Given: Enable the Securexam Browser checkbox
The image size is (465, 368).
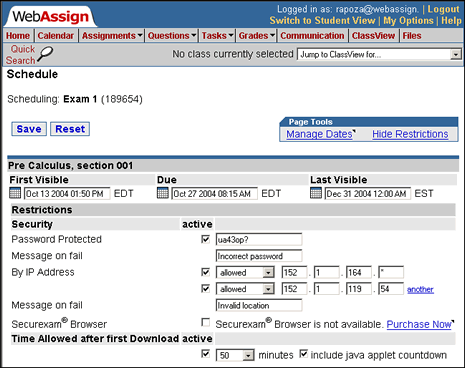Looking at the screenshot, I should [206, 322].
